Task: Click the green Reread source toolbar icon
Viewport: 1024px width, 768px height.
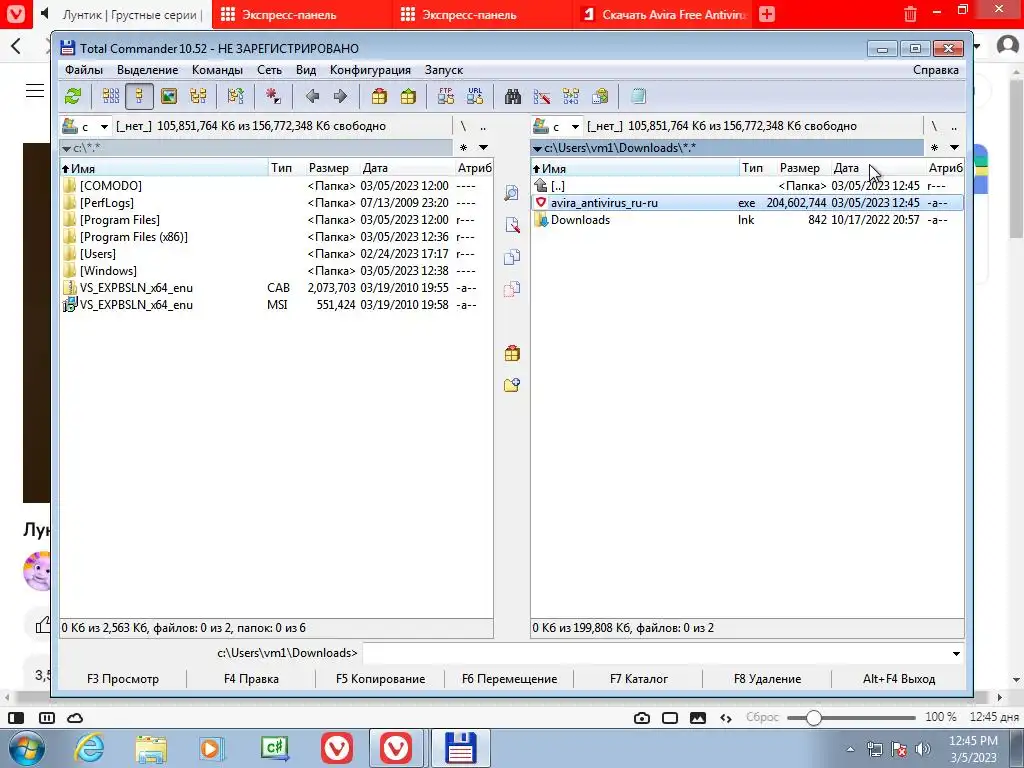Action: click(x=73, y=97)
